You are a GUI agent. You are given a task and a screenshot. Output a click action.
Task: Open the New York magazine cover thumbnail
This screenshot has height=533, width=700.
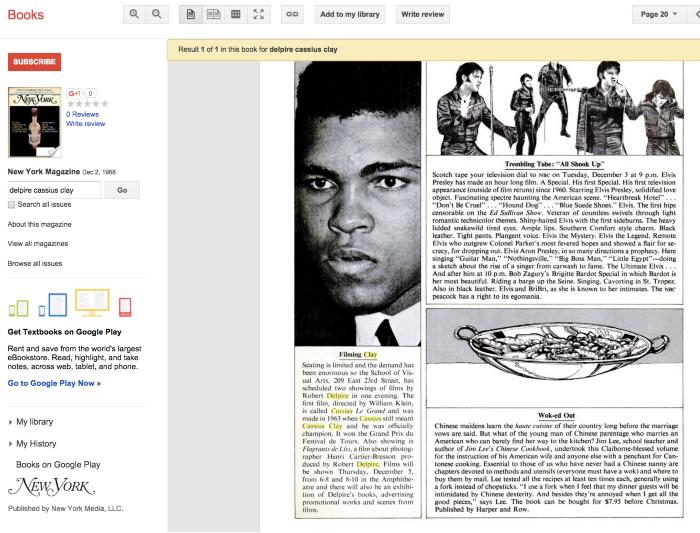34,122
